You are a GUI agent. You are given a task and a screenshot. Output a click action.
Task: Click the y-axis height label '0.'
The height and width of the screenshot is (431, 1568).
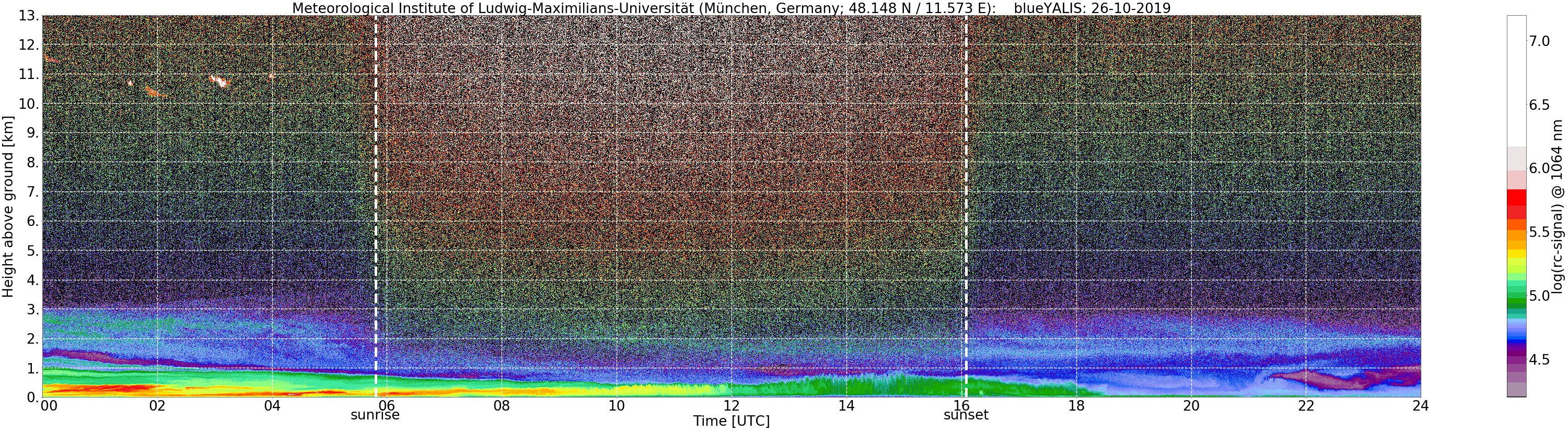33,398
